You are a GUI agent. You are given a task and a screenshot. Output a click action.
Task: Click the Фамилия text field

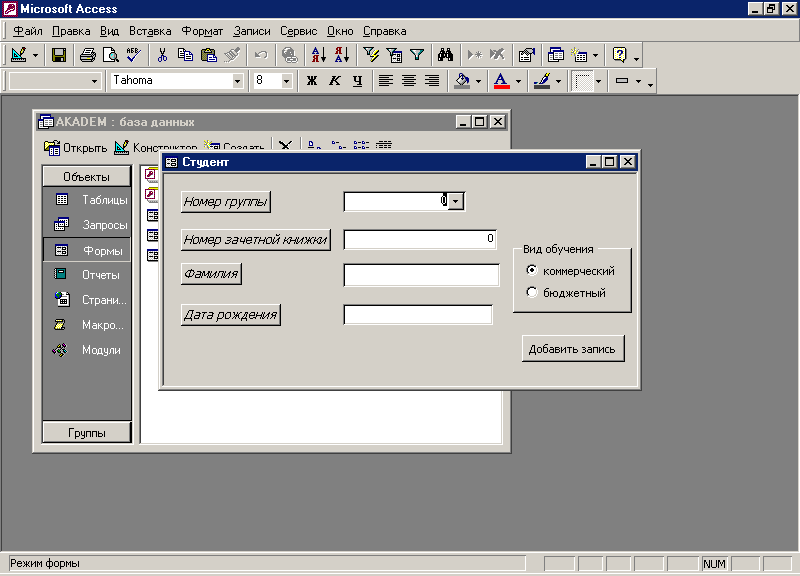(421, 275)
